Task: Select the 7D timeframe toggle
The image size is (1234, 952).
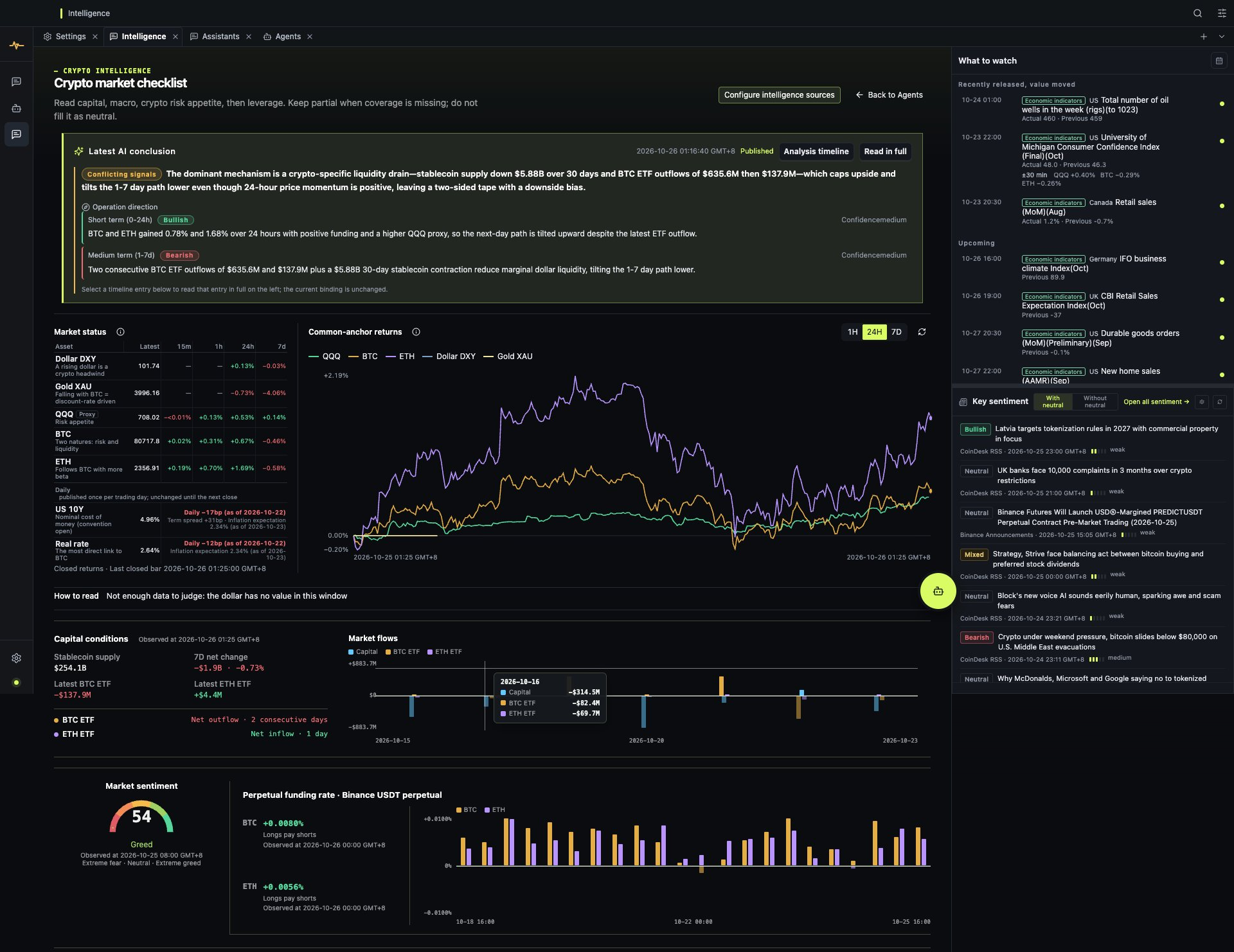Action: click(896, 331)
